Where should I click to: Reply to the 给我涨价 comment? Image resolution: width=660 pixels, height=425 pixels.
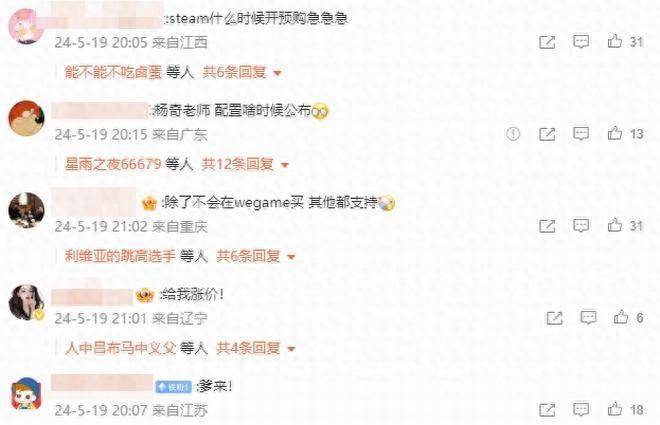[588, 317]
